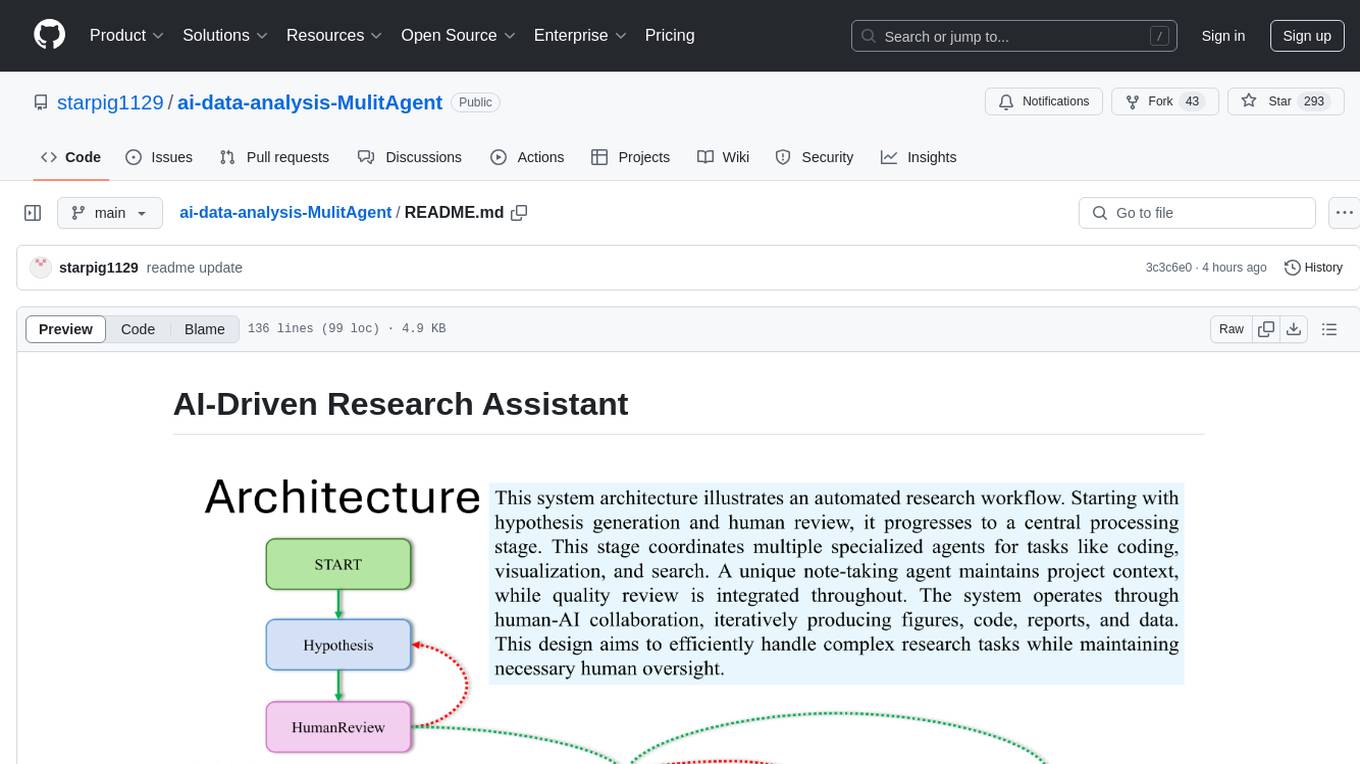Expand the Open Source menu
Viewport: 1360px width, 764px height.
[x=458, y=35]
